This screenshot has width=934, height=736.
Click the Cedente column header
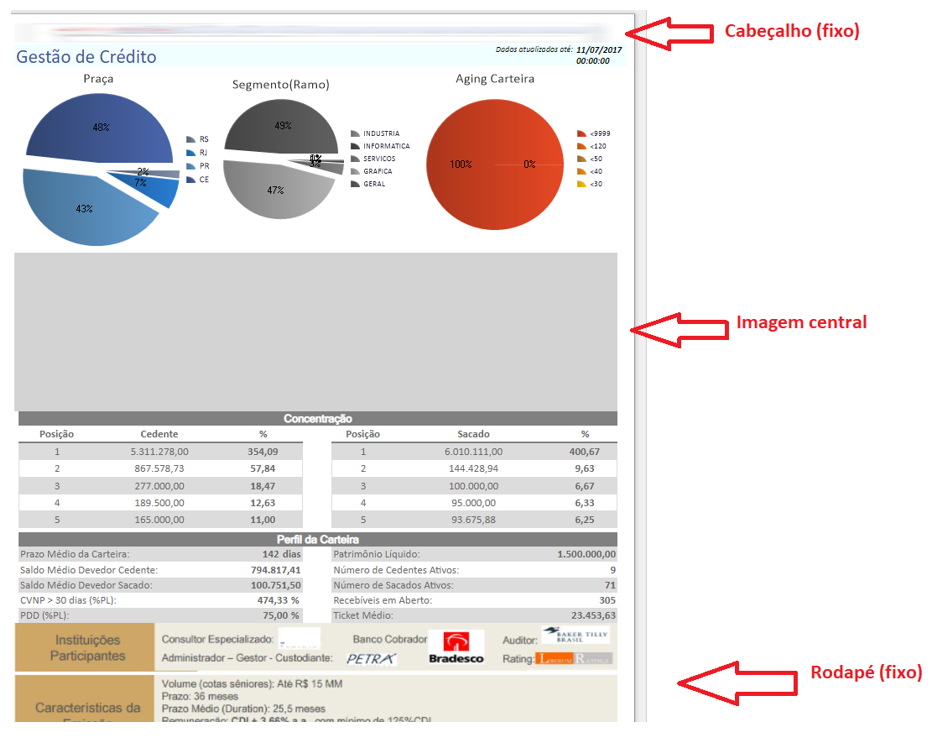[x=159, y=435]
